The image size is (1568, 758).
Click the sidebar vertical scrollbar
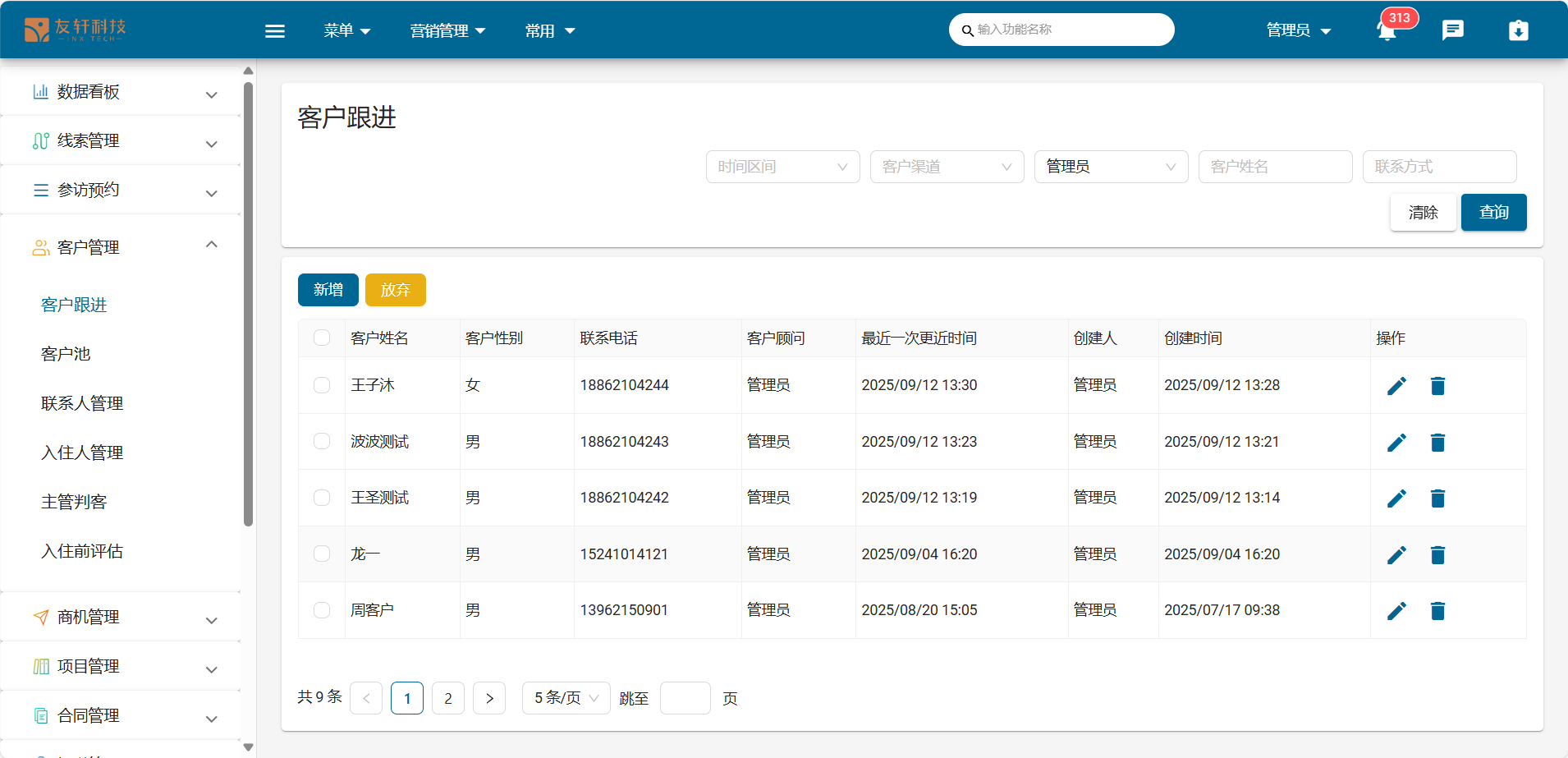[248, 304]
